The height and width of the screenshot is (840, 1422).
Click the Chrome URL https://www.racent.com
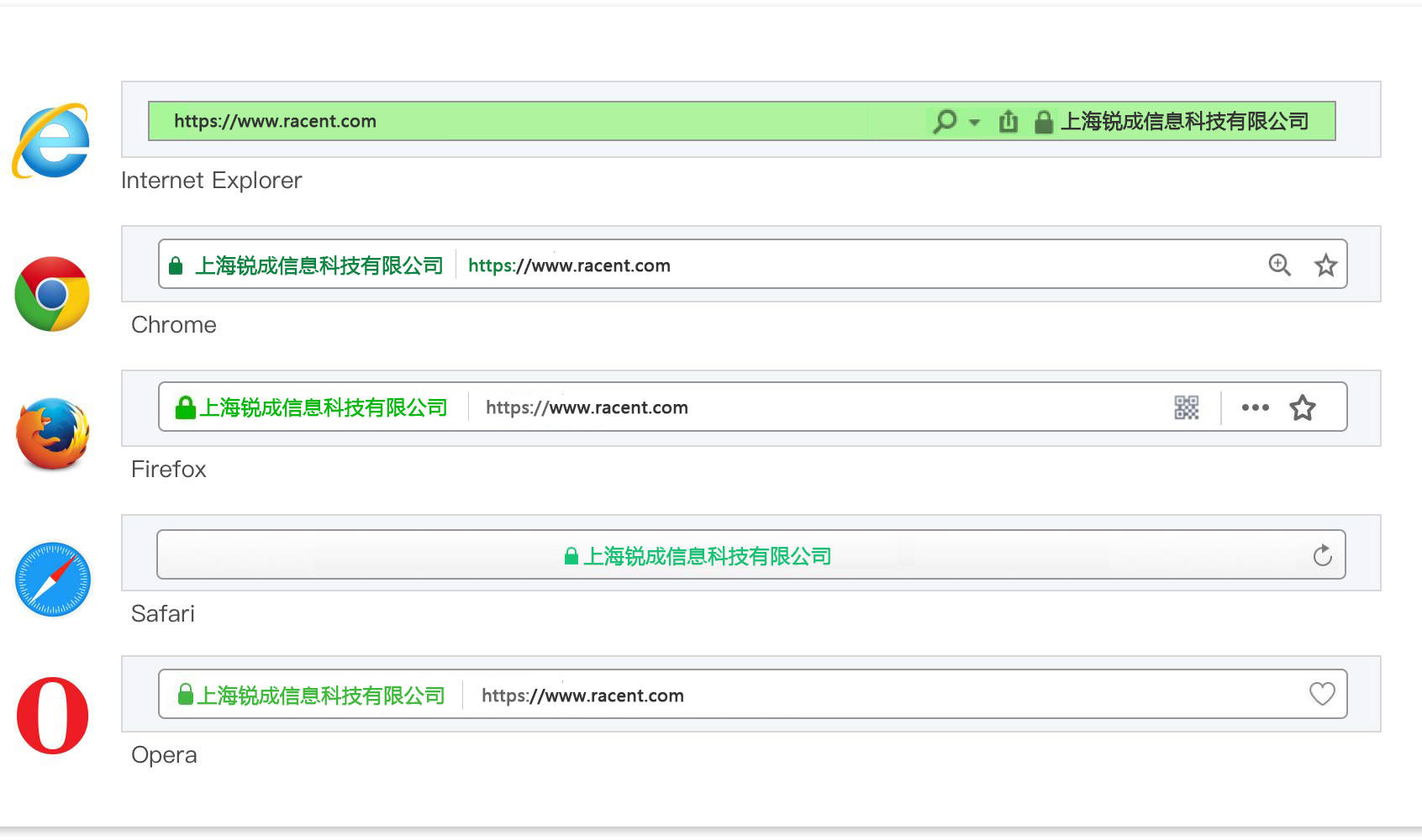tap(569, 266)
